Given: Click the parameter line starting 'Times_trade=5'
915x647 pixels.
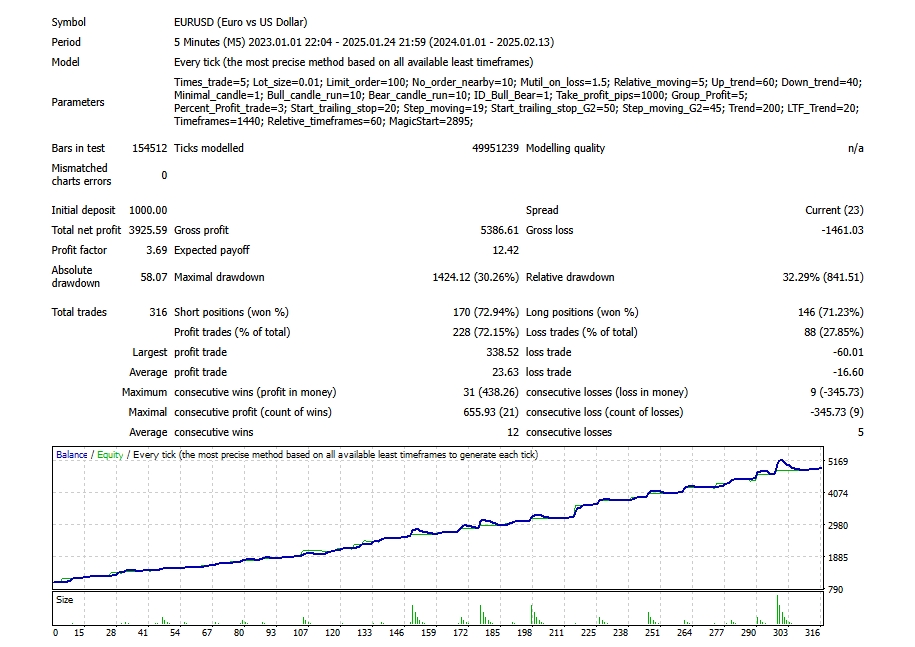Looking at the screenshot, I should point(518,82).
